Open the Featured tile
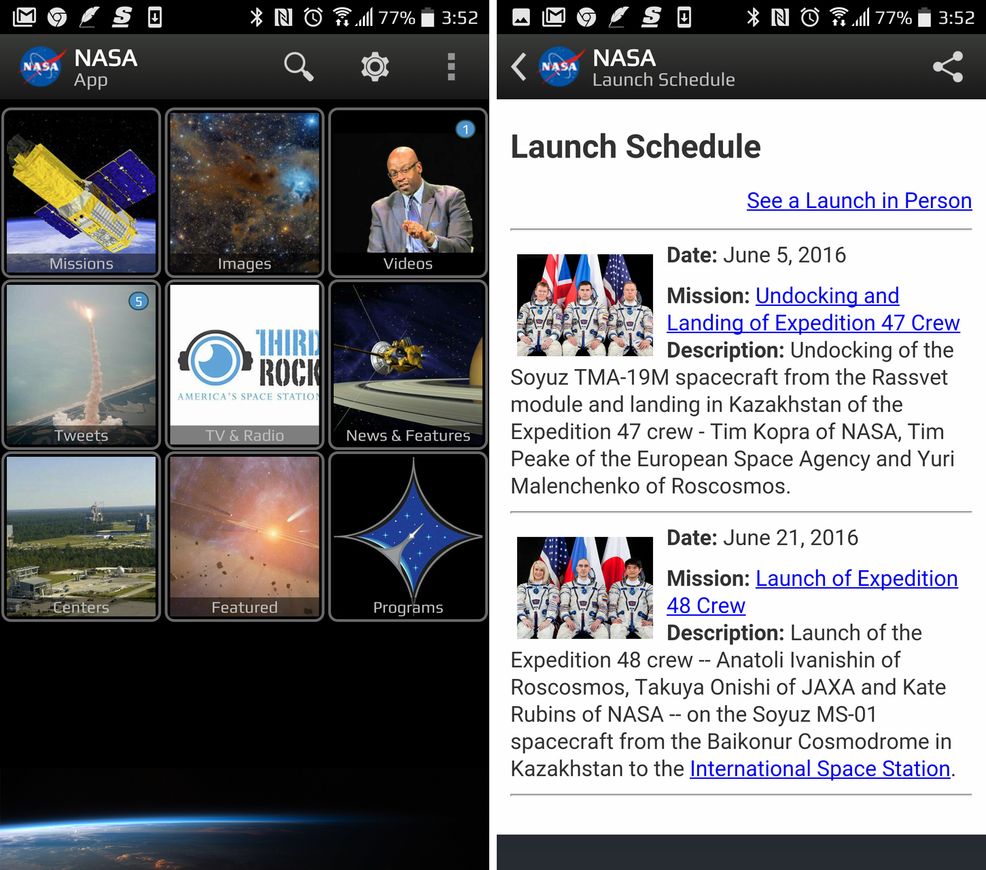 245,536
